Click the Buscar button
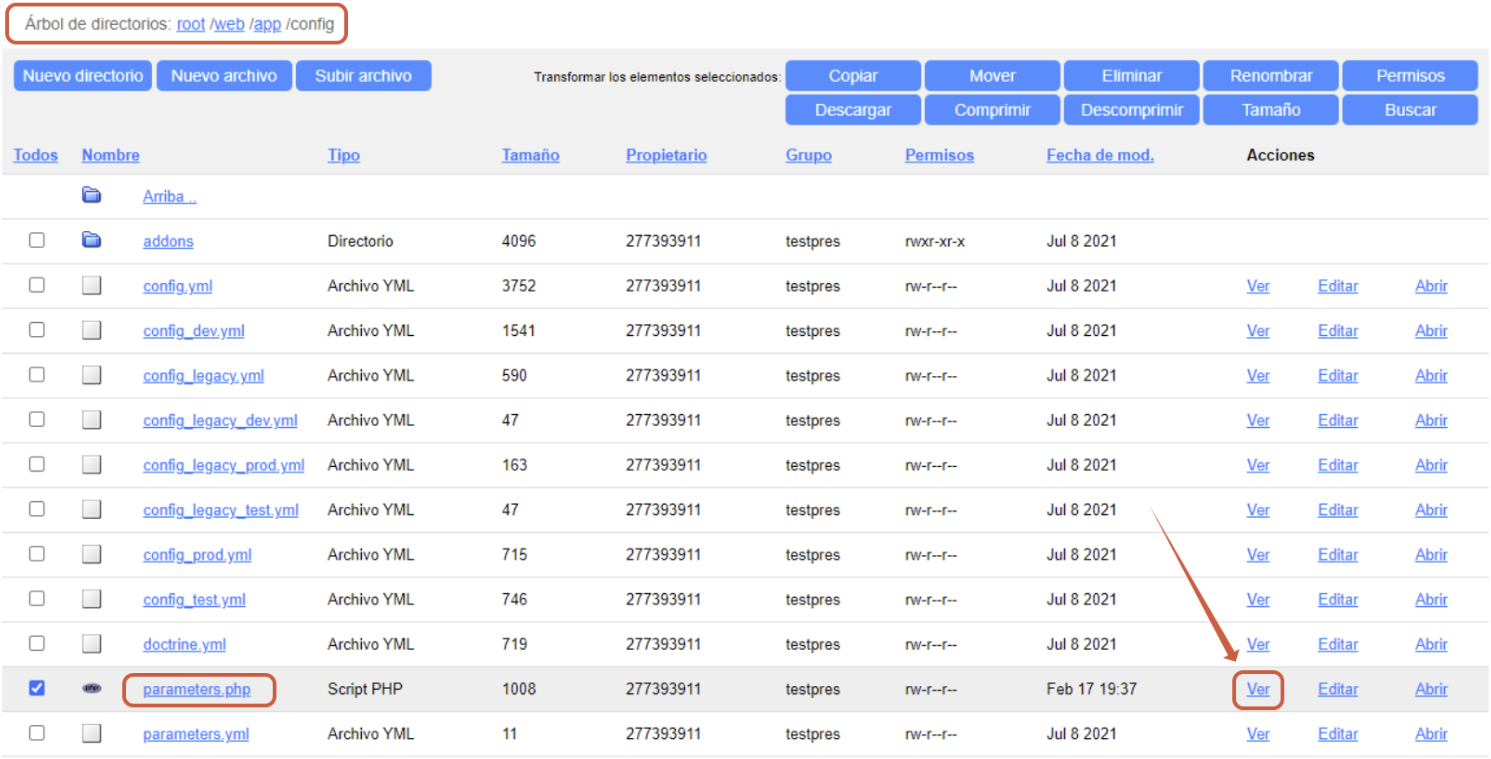 point(1410,110)
